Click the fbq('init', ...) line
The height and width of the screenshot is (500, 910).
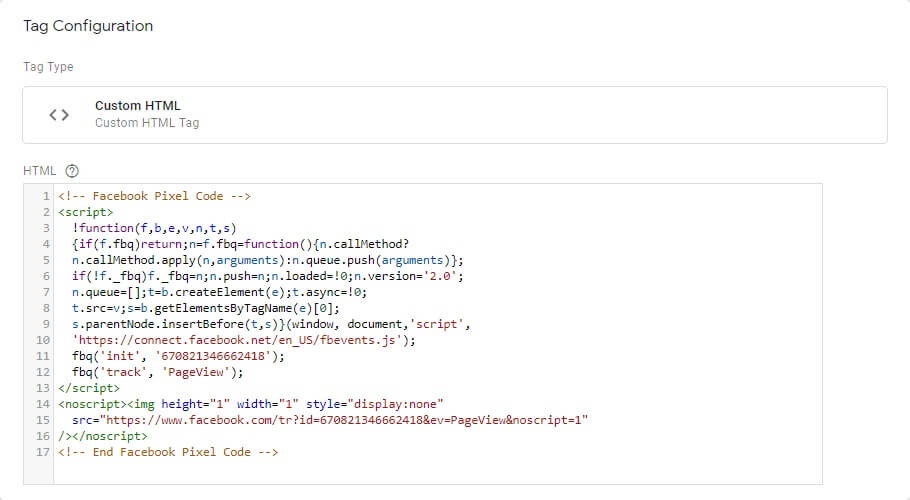tap(179, 356)
